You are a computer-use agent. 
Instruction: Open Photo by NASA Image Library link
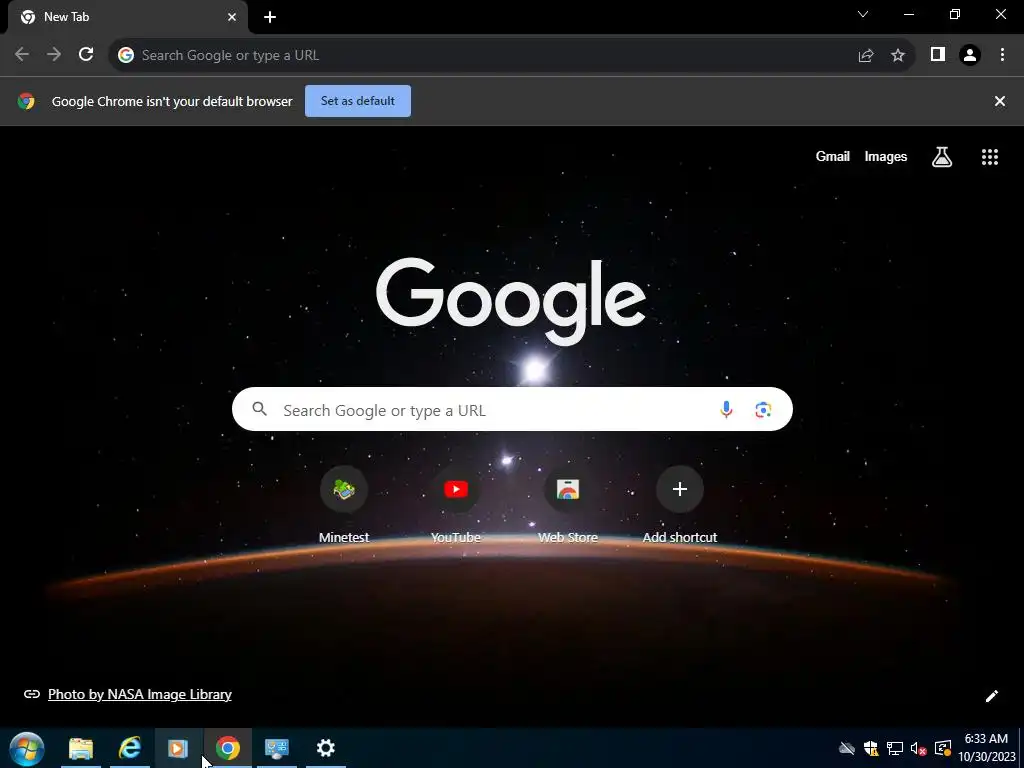click(x=140, y=694)
